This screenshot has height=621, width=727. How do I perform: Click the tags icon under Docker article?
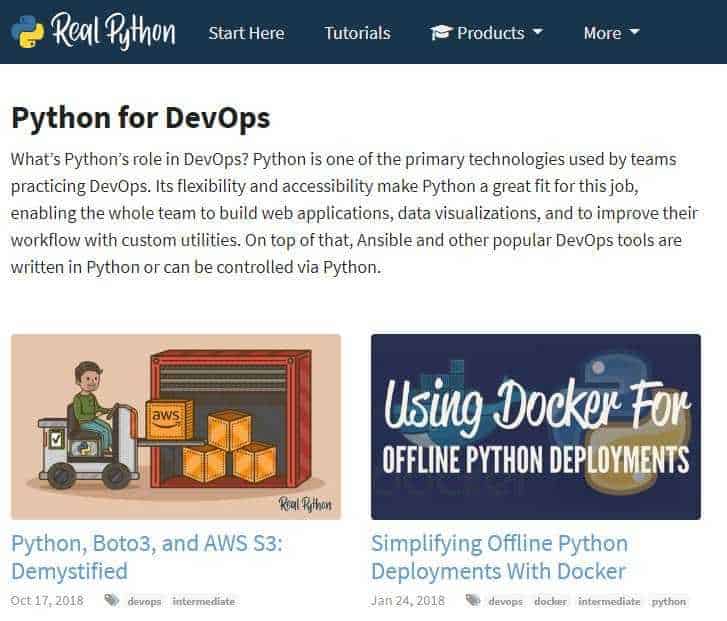click(472, 600)
